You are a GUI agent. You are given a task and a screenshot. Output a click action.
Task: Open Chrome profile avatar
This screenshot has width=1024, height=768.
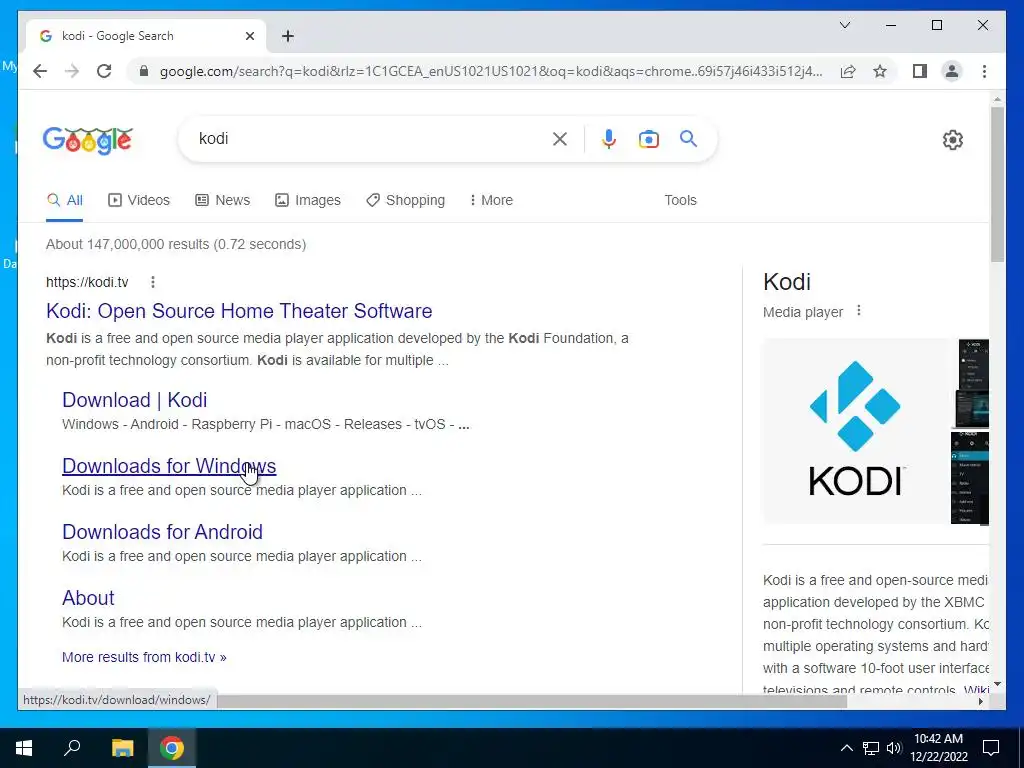952,71
